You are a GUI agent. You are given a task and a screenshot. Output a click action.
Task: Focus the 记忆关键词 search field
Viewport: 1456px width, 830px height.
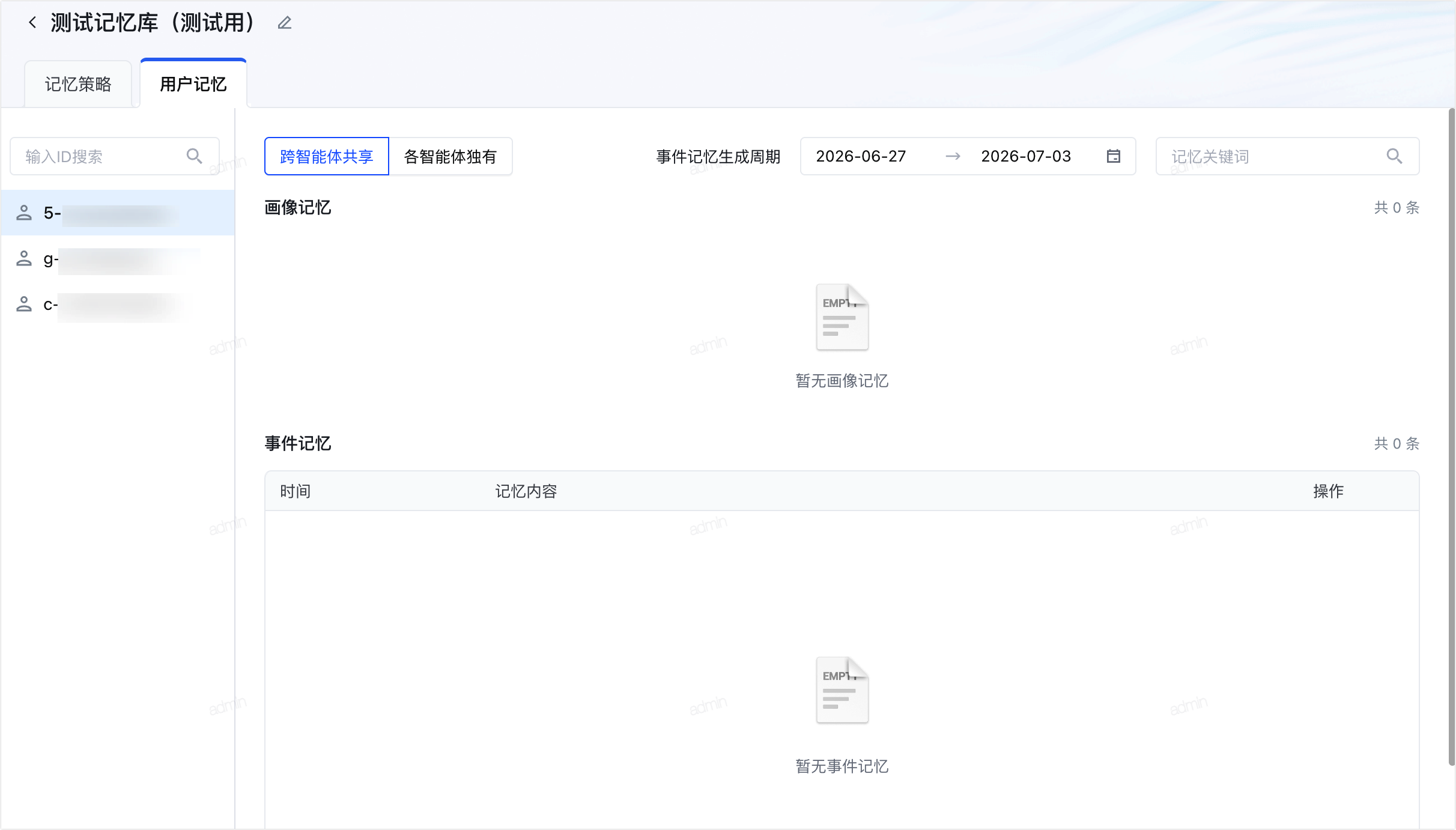pyautogui.click(x=1287, y=156)
